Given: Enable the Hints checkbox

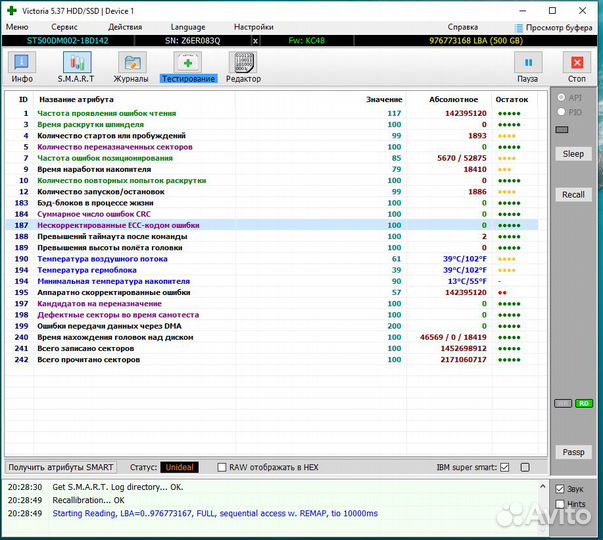Looking at the screenshot, I should coord(560,505).
